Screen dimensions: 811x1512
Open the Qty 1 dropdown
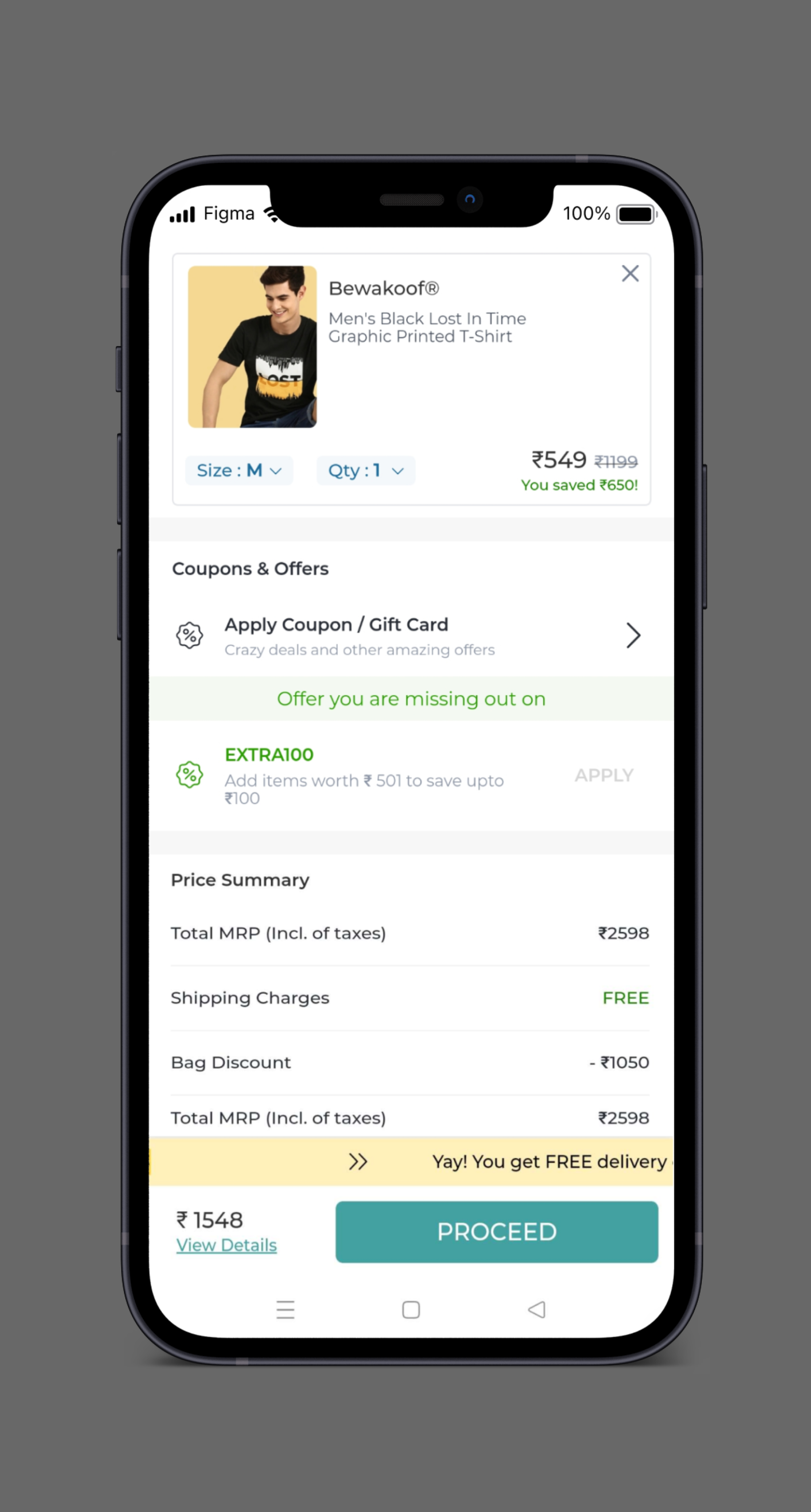366,471
